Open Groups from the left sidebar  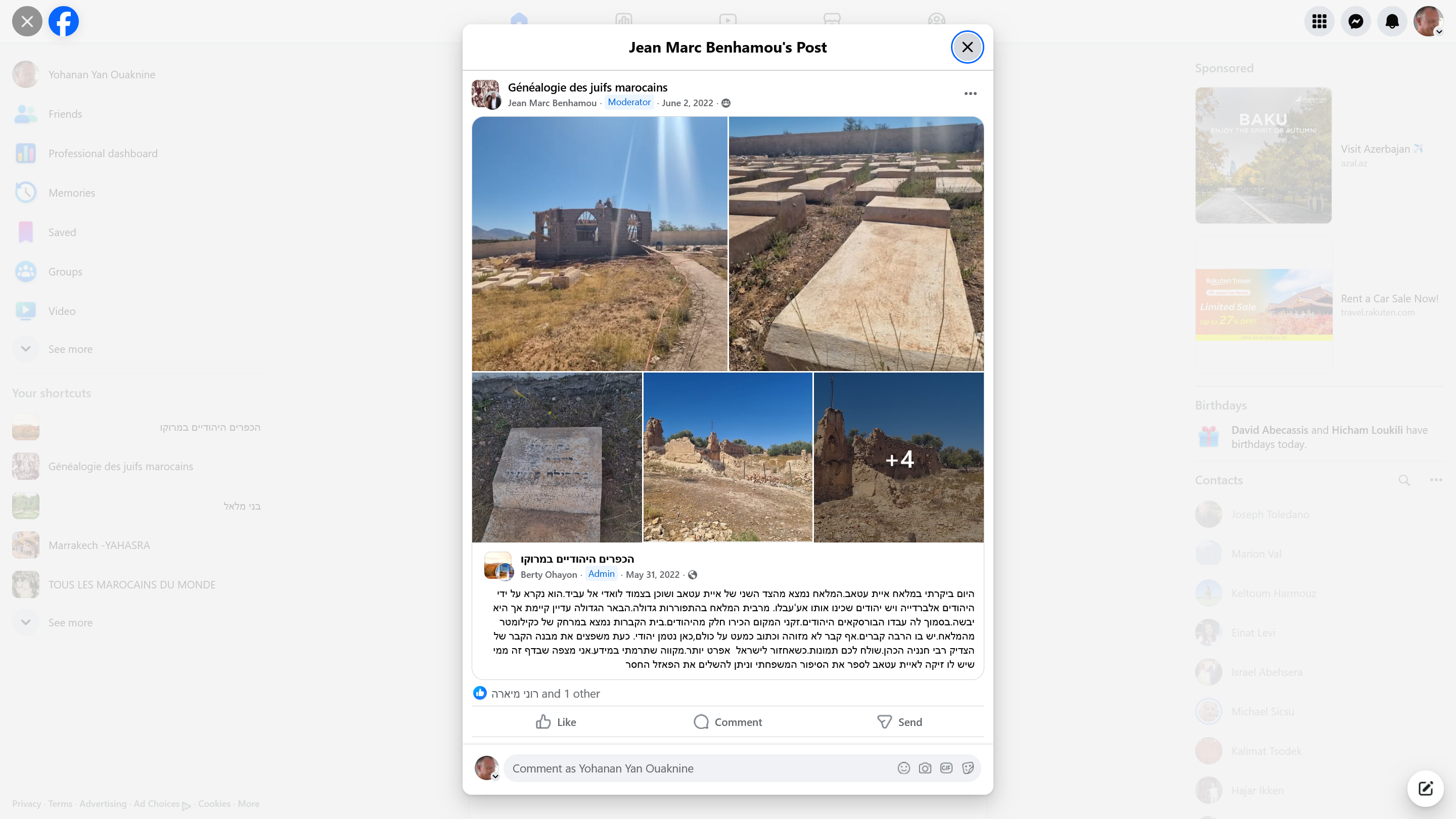pos(65,271)
